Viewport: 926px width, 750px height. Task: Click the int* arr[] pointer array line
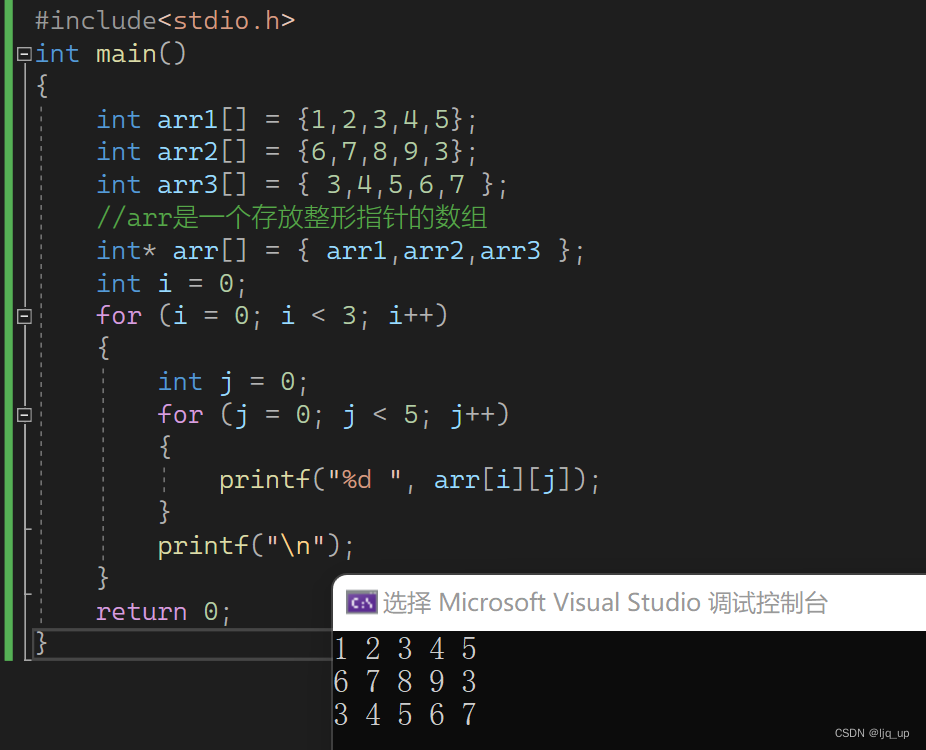(340, 251)
